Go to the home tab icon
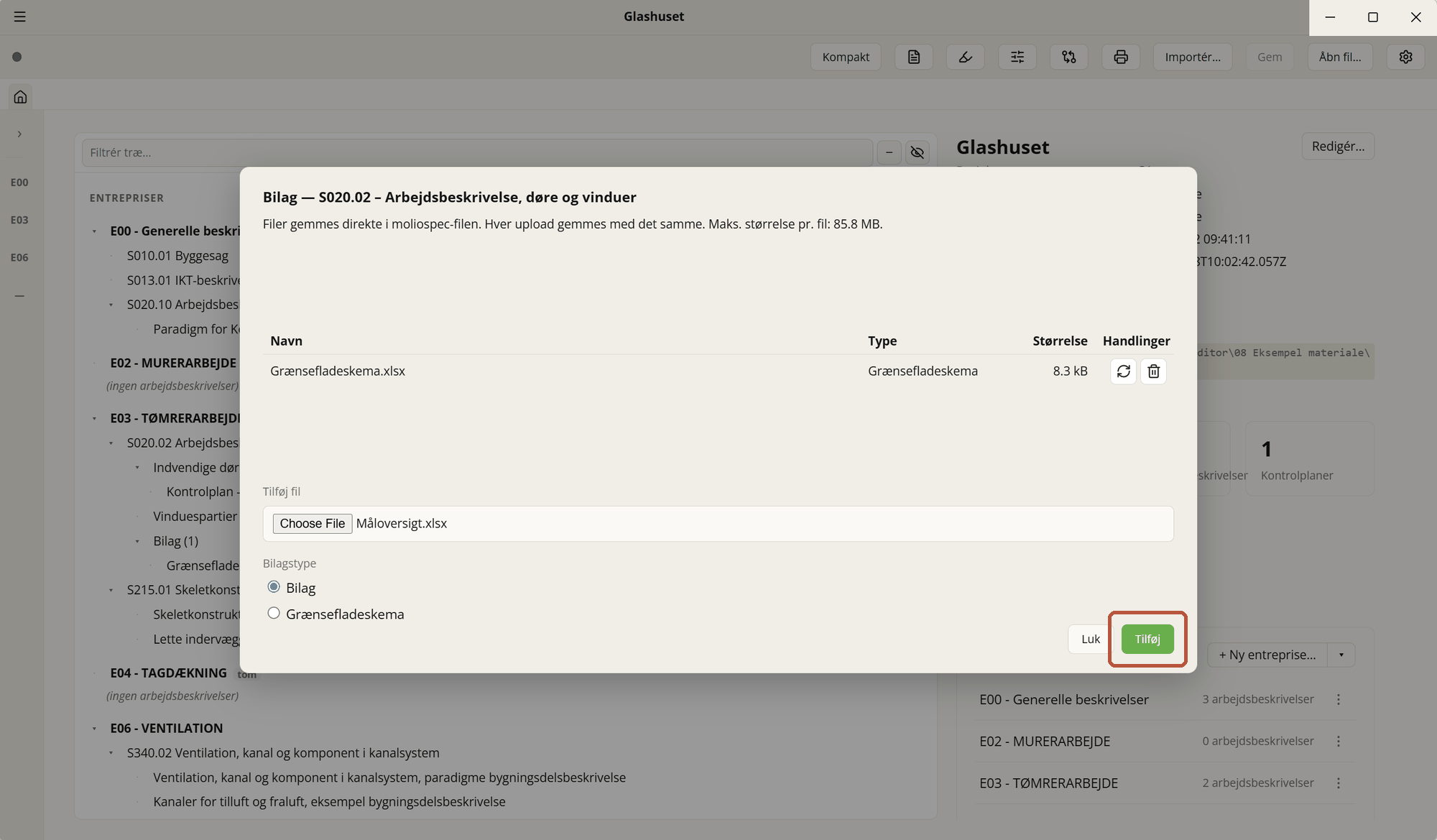This screenshot has width=1437, height=840. point(20,96)
